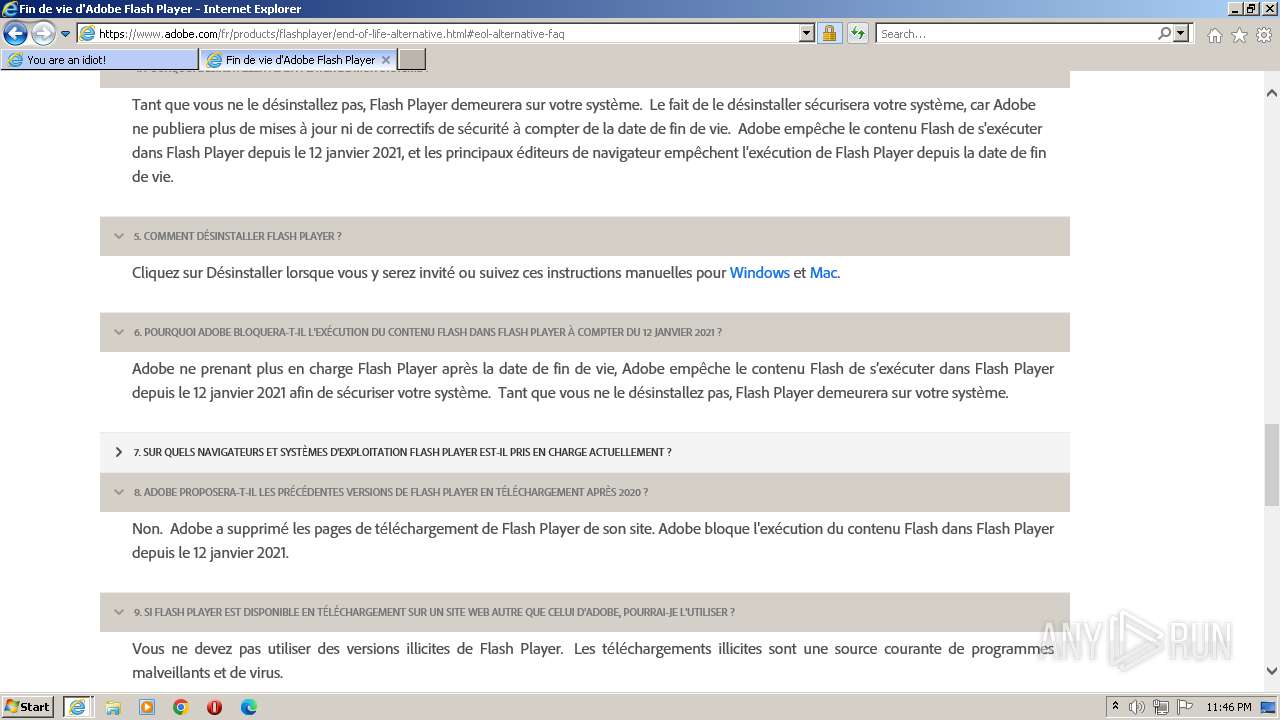Click the Internet Explorer title bar icon

(10, 9)
